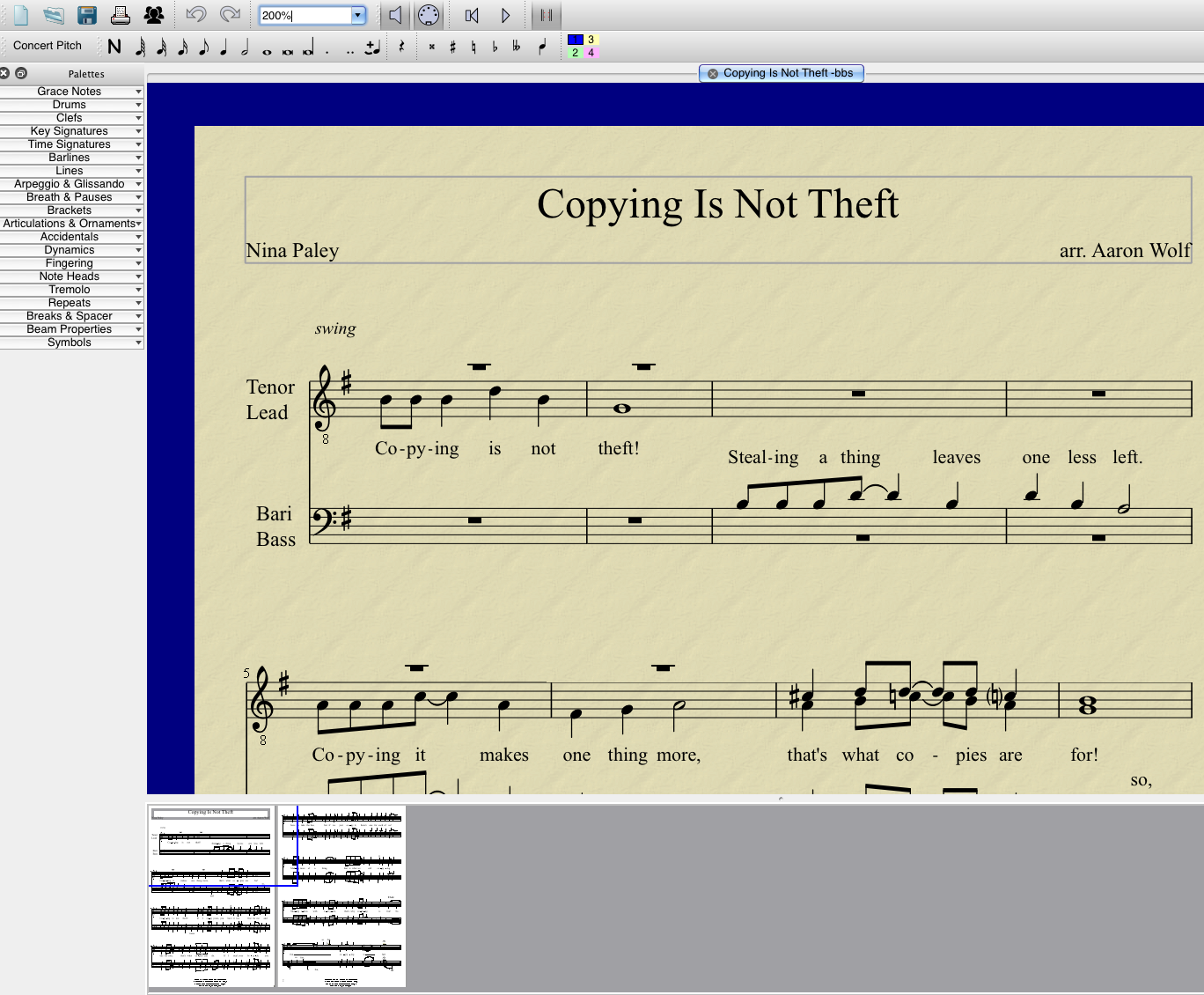Select the 64th note duration
The image size is (1204, 995).
140,47
